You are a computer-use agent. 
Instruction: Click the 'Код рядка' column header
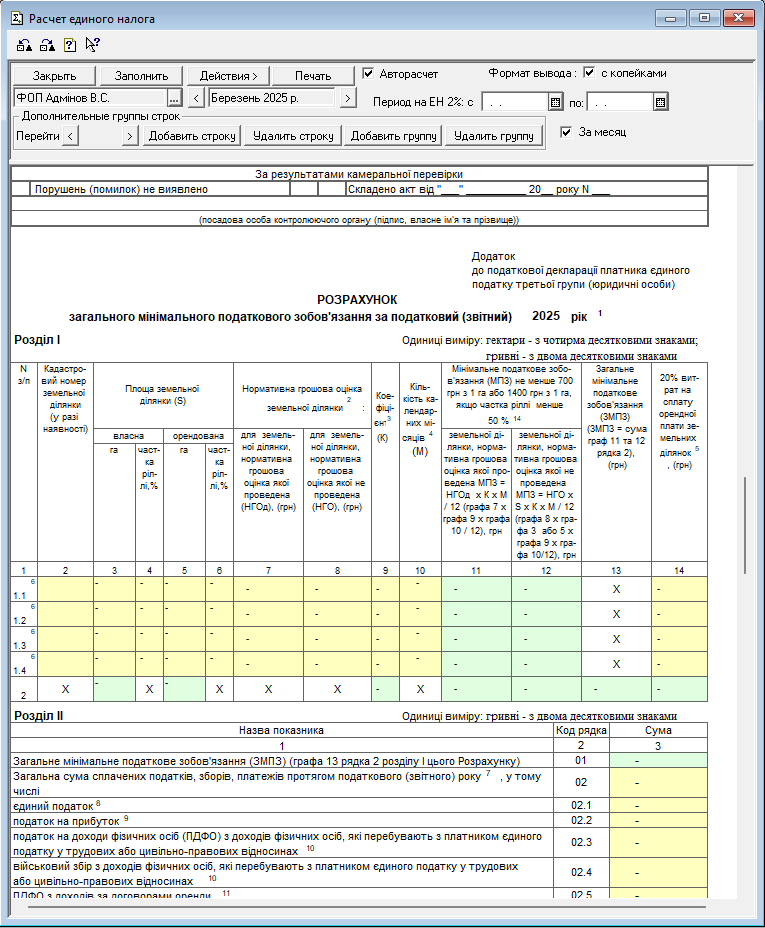click(x=581, y=730)
